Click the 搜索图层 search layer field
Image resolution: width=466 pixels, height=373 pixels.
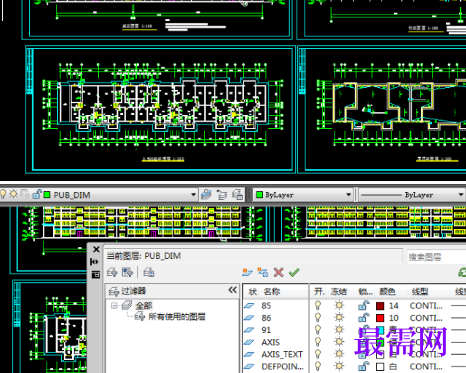click(436, 257)
